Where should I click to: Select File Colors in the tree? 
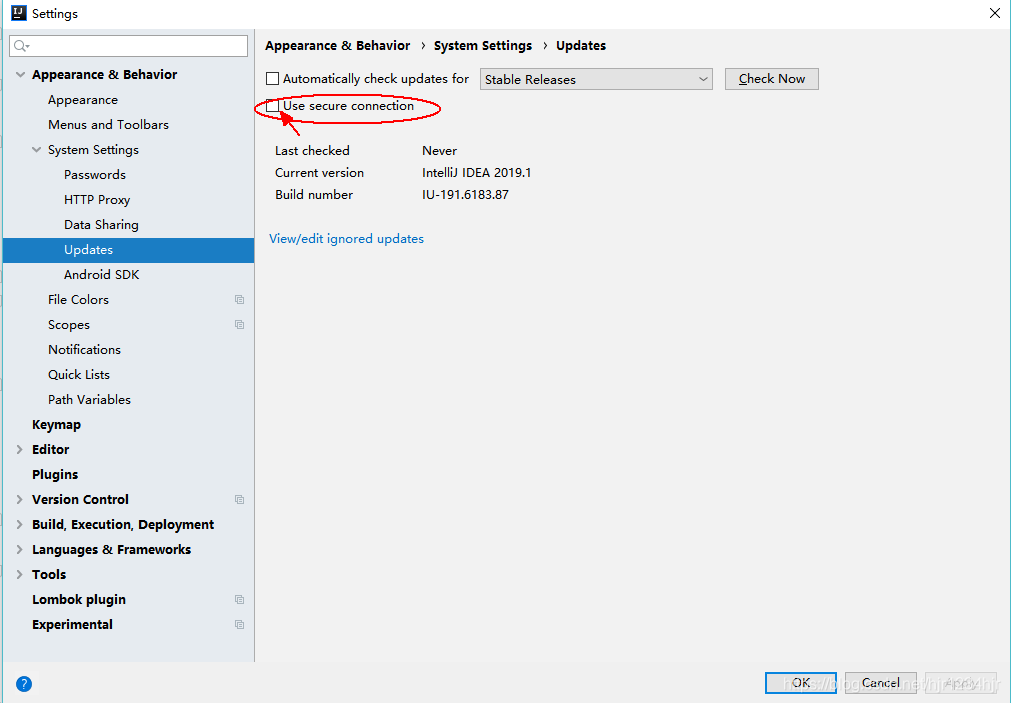coord(78,300)
